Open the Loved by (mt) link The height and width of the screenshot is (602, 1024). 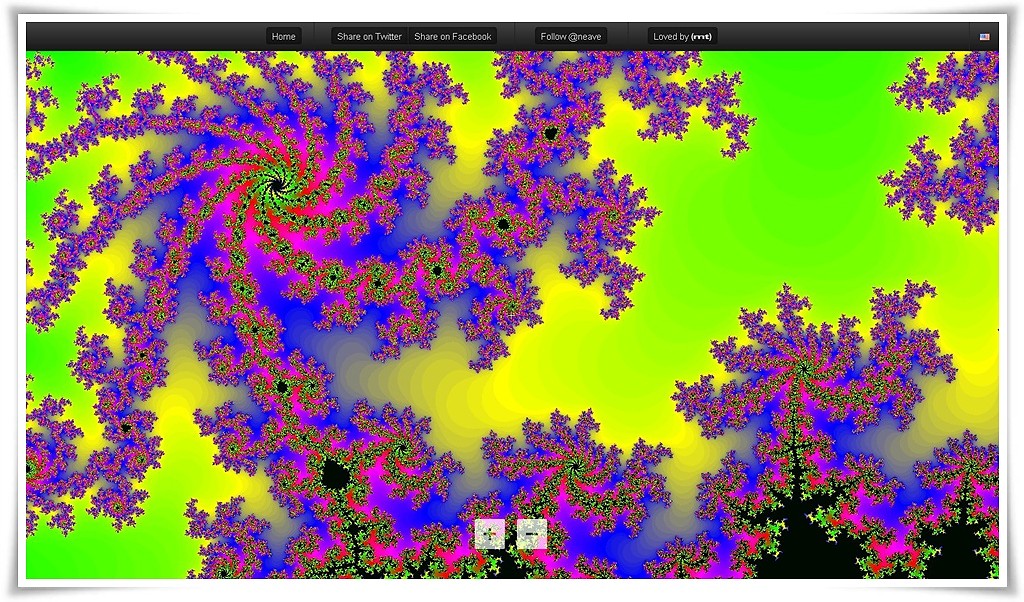[x=682, y=37]
